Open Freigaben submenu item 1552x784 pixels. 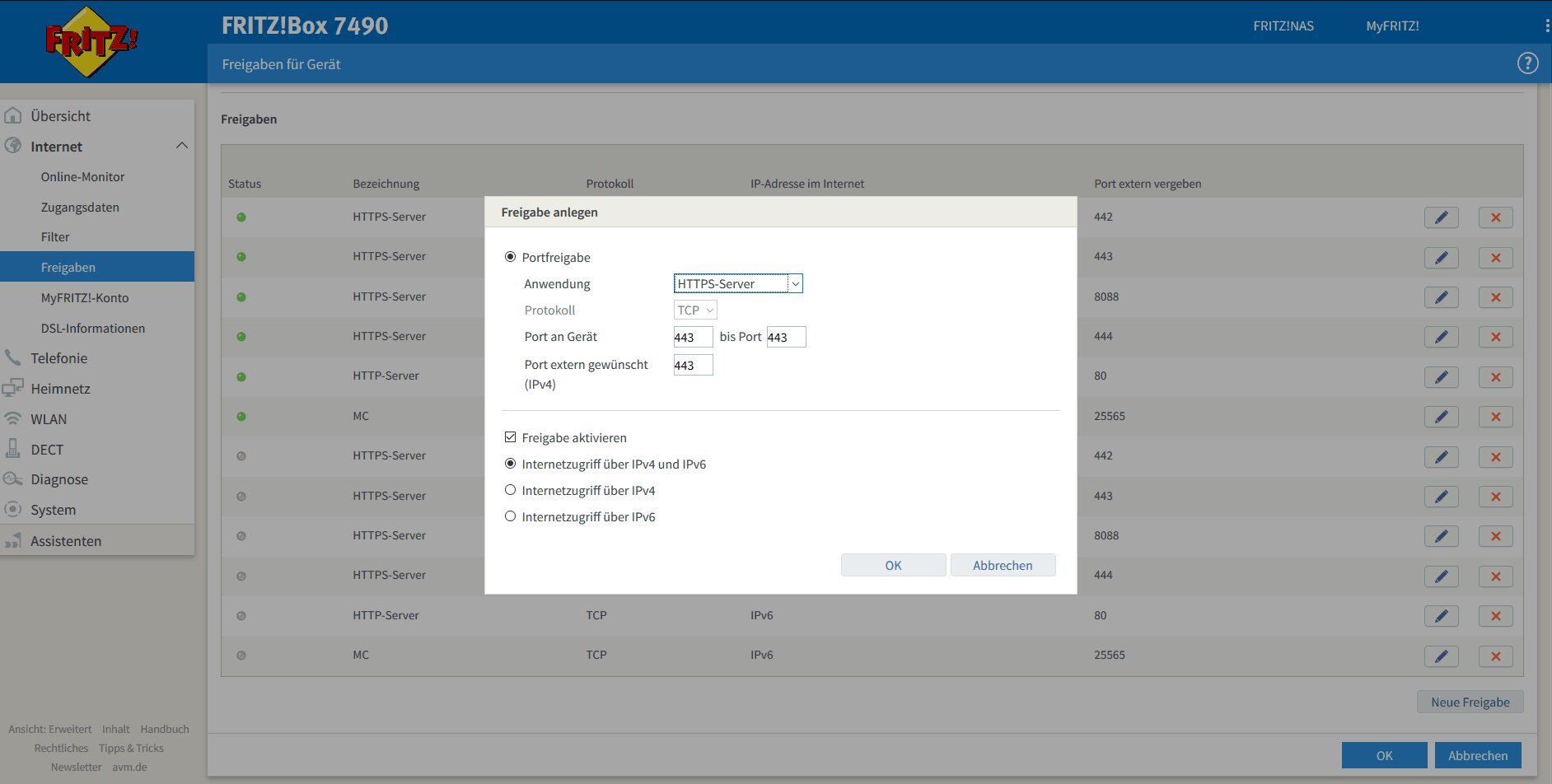pos(97,267)
